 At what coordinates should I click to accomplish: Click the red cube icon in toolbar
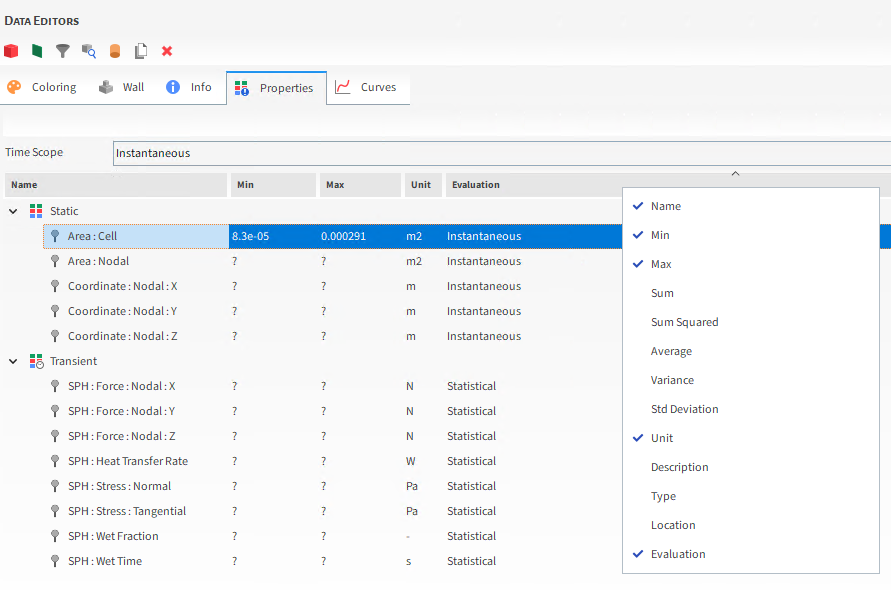point(11,51)
